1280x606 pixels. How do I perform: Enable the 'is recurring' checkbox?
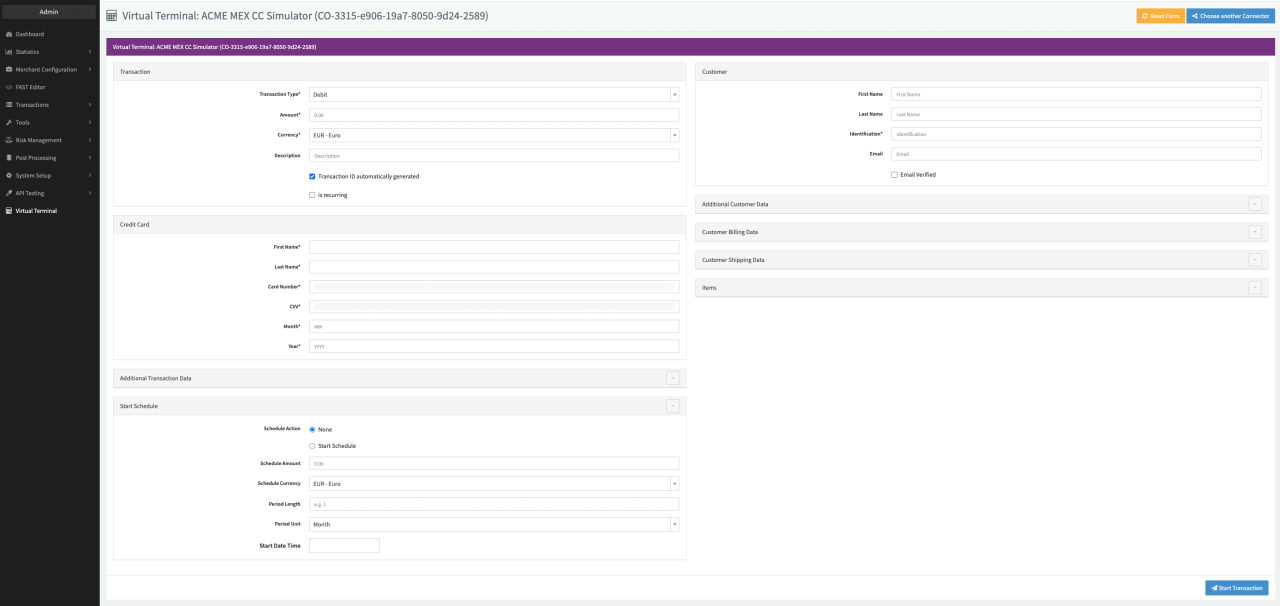(312, 195)
